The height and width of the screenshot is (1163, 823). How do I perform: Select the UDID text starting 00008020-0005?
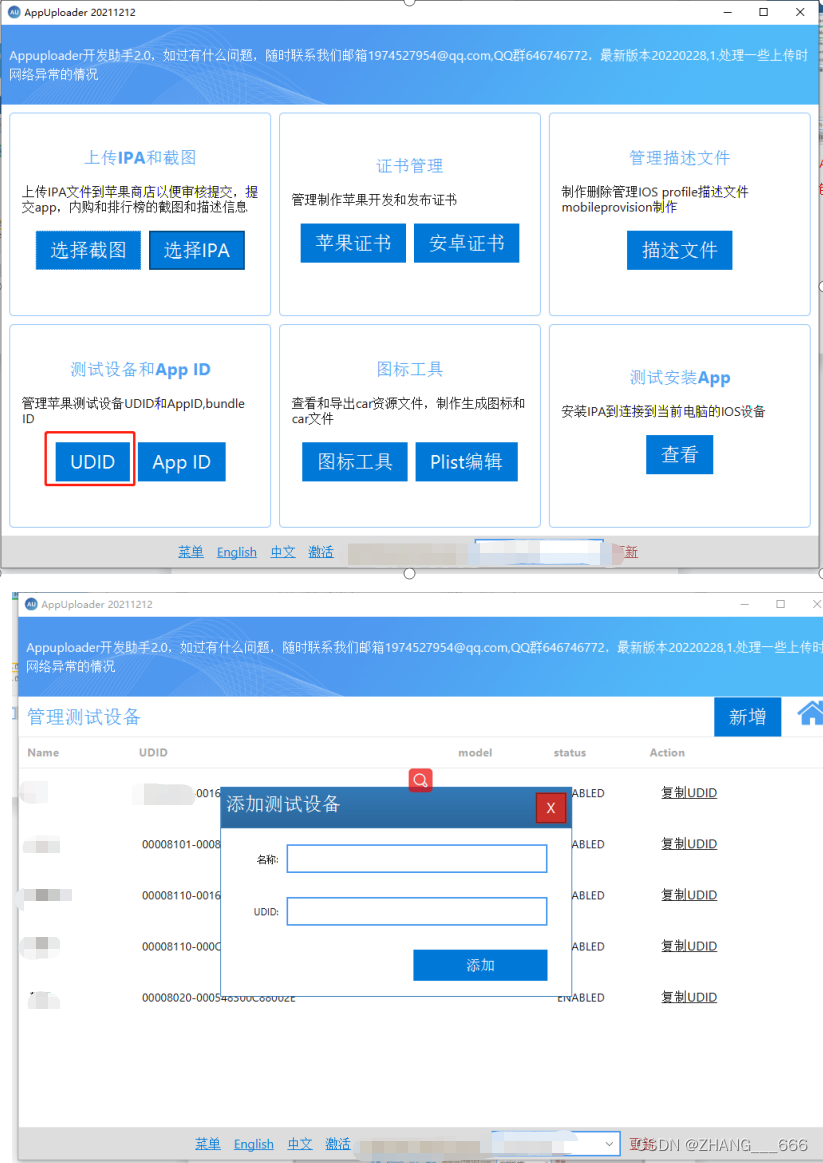tap(219, 998)
